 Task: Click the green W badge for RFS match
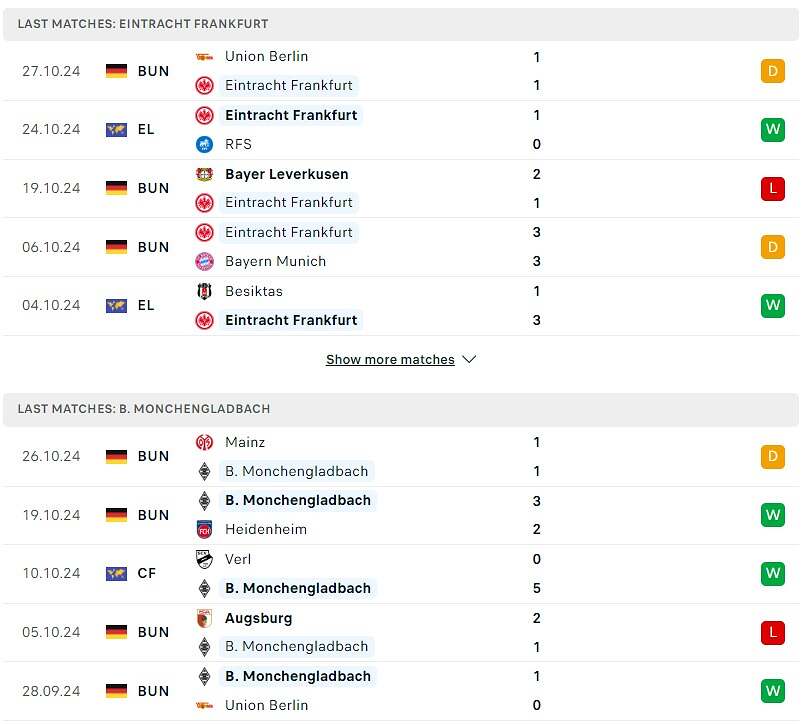tap(772, 129)
